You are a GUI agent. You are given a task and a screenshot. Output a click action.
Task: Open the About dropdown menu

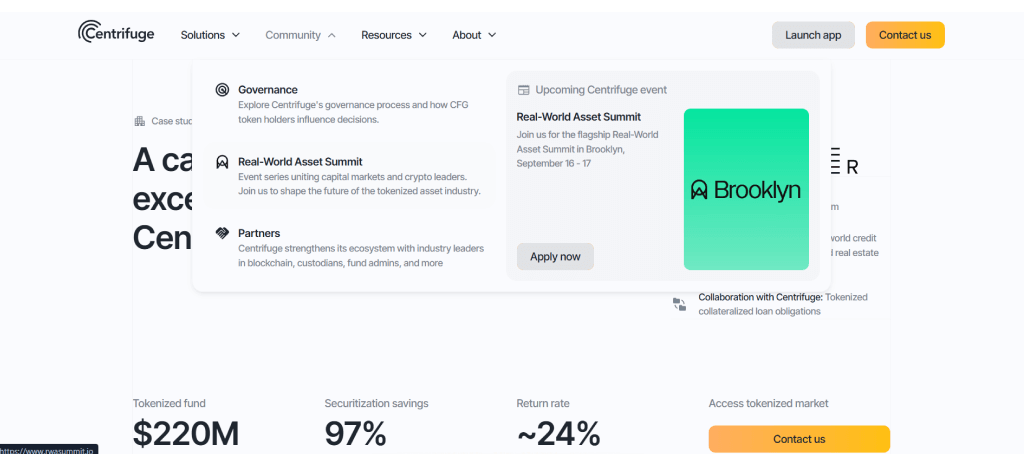tap(474, 35)
